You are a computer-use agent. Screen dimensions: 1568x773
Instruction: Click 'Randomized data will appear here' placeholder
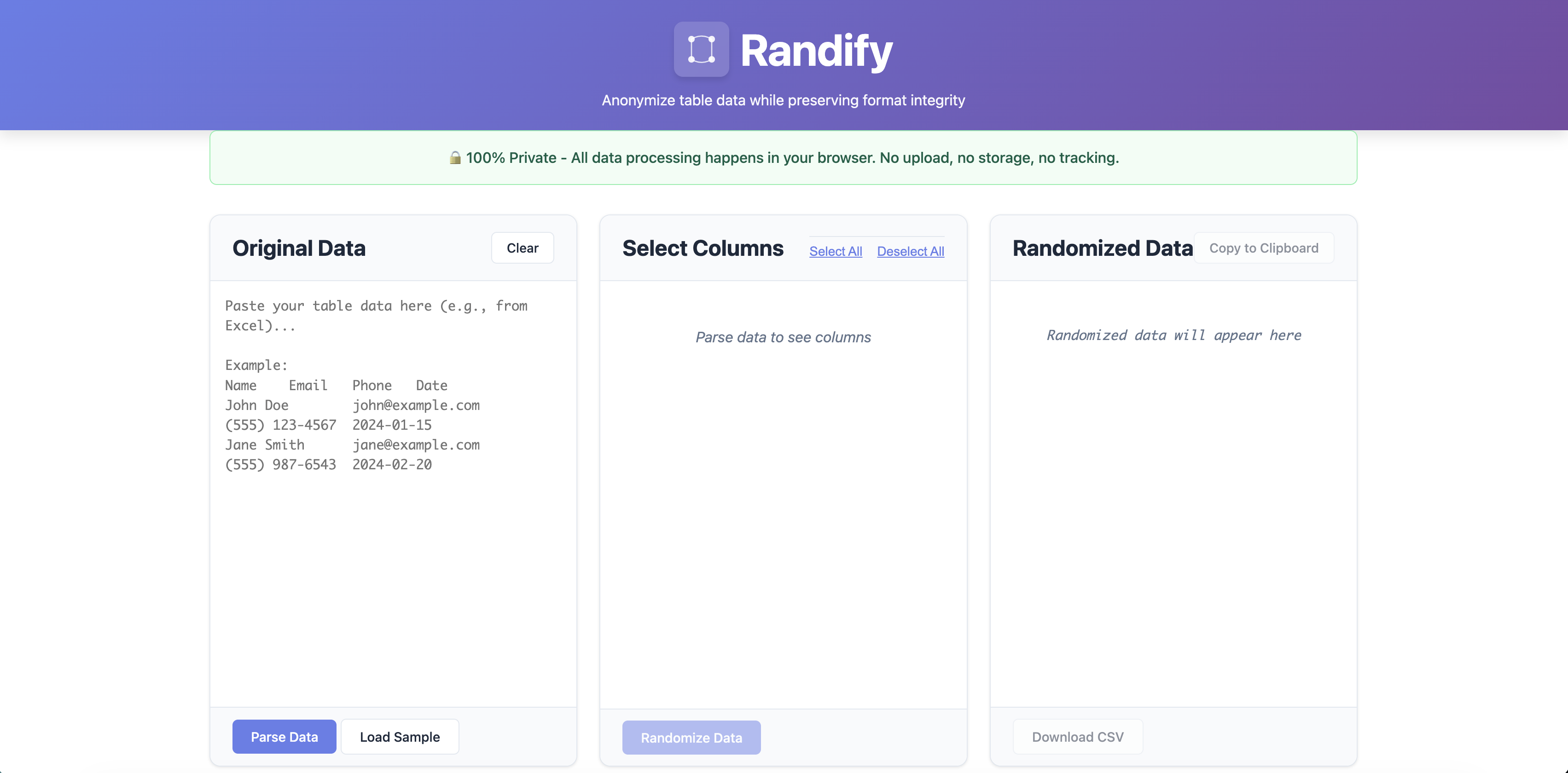tap(1173, 335)
